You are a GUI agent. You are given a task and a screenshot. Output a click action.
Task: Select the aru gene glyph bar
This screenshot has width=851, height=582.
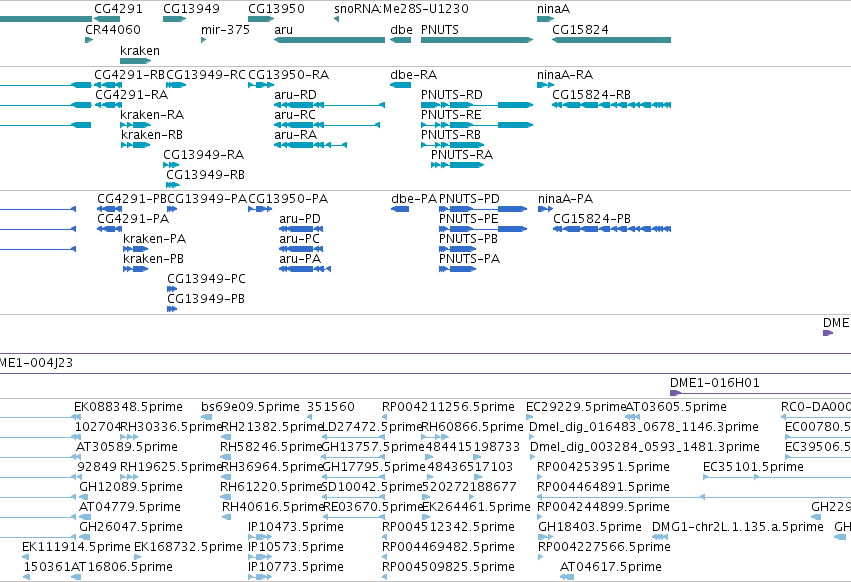click(x=329, y=40)
